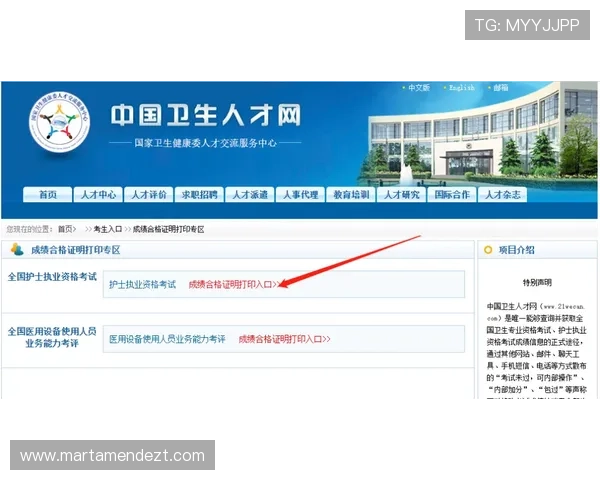The height and width of the screenshot is (480, 600).
Task: Open the 教育培训 navigation tab
Action: click(351, 195)
